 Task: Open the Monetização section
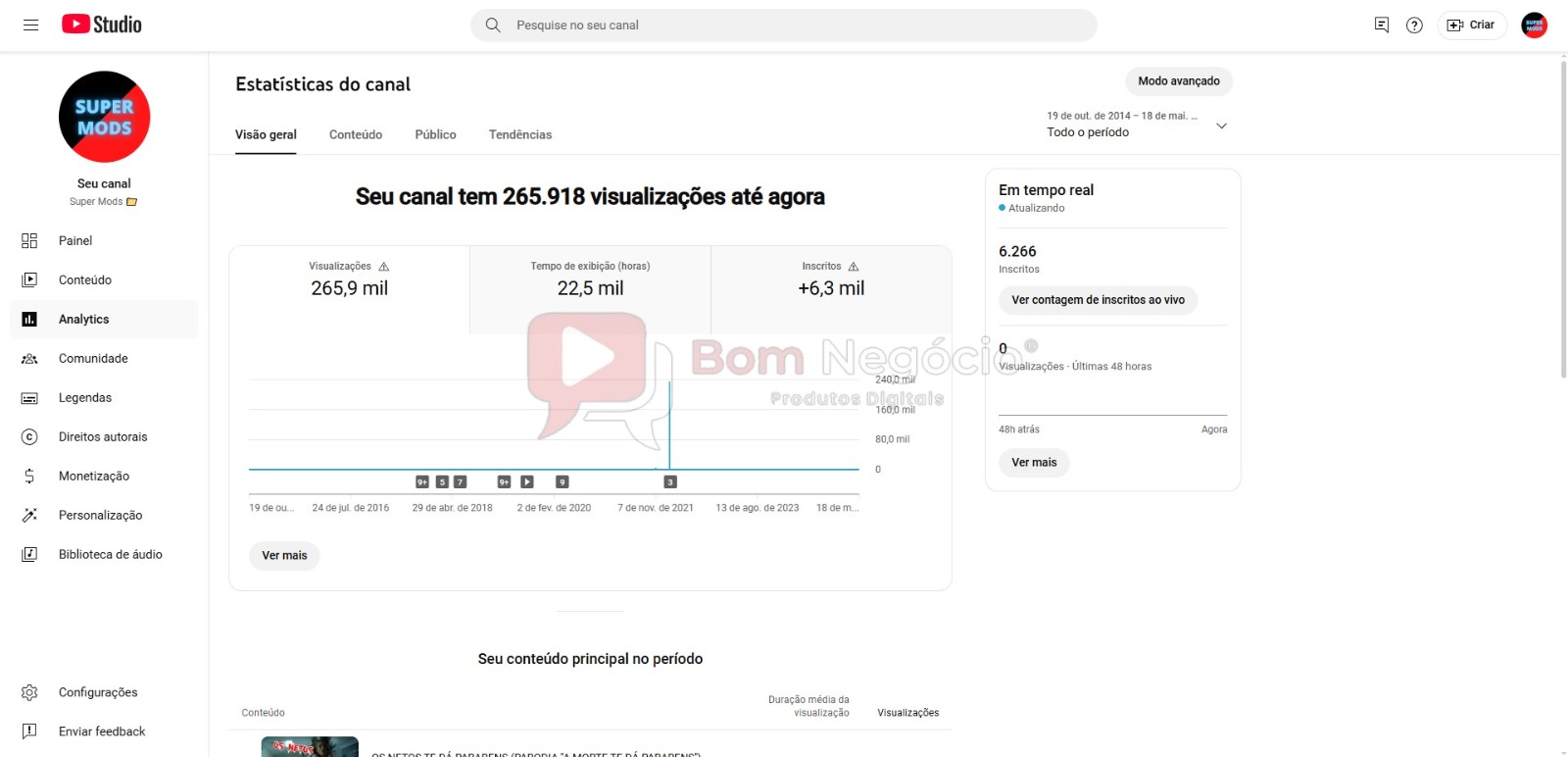pyautogui.click(x=93, y=476)
